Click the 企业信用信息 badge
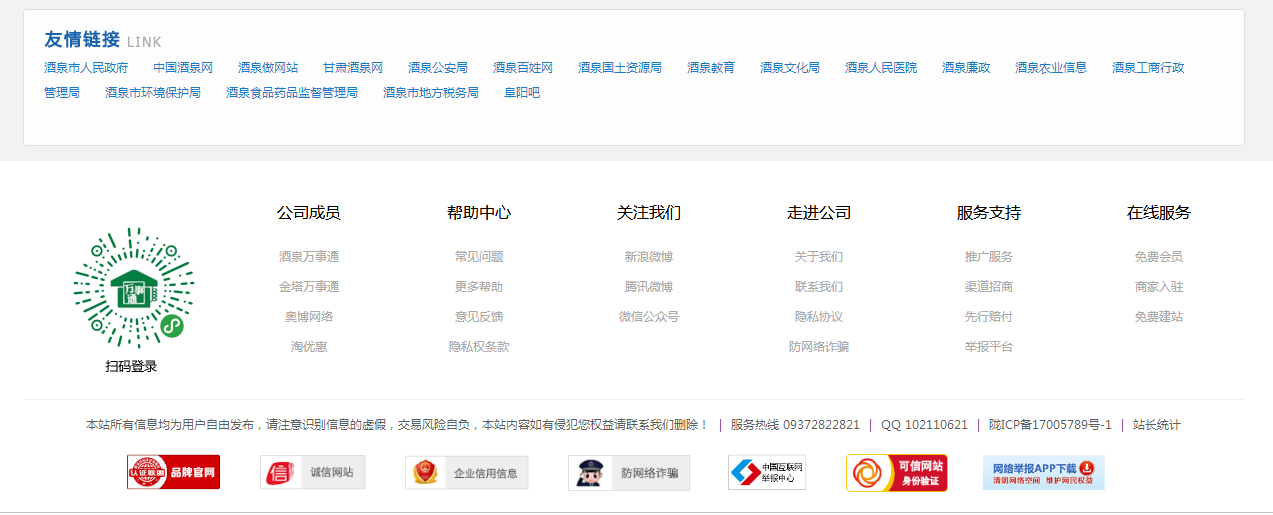The image size is (1273, 515). click(x=466, y=472)
